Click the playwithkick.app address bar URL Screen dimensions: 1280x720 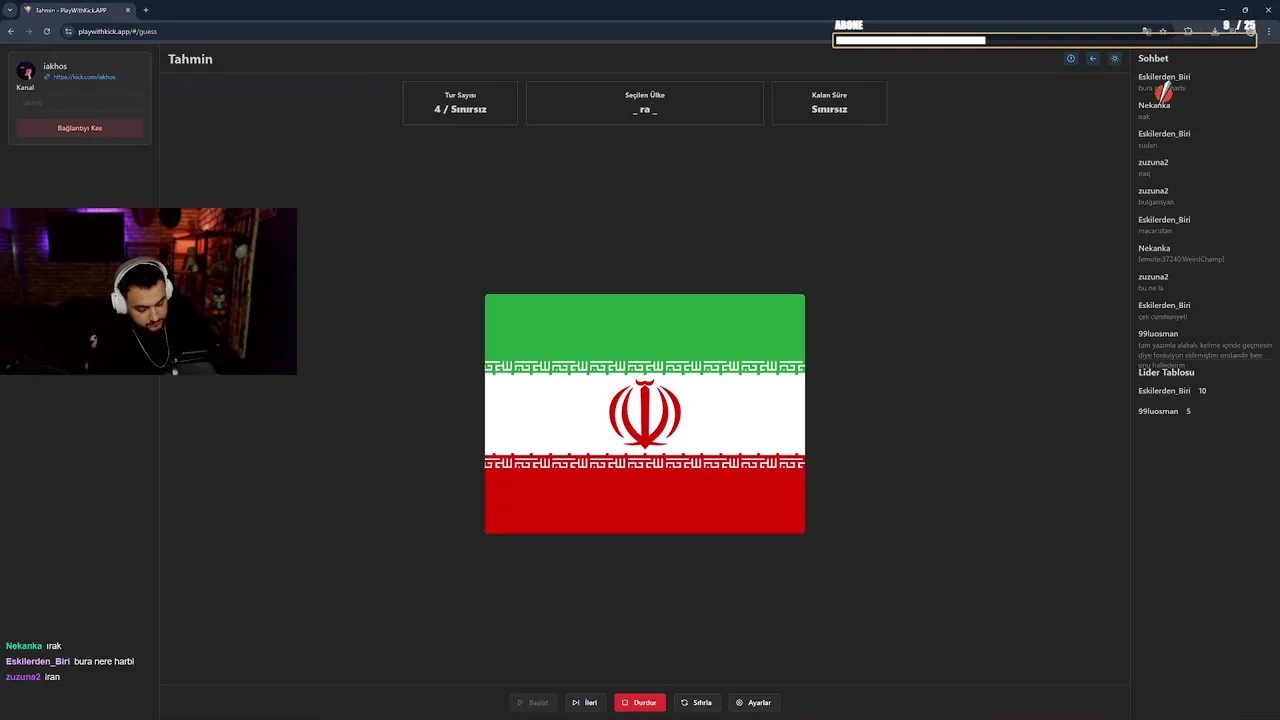click(x=118, y=31)
